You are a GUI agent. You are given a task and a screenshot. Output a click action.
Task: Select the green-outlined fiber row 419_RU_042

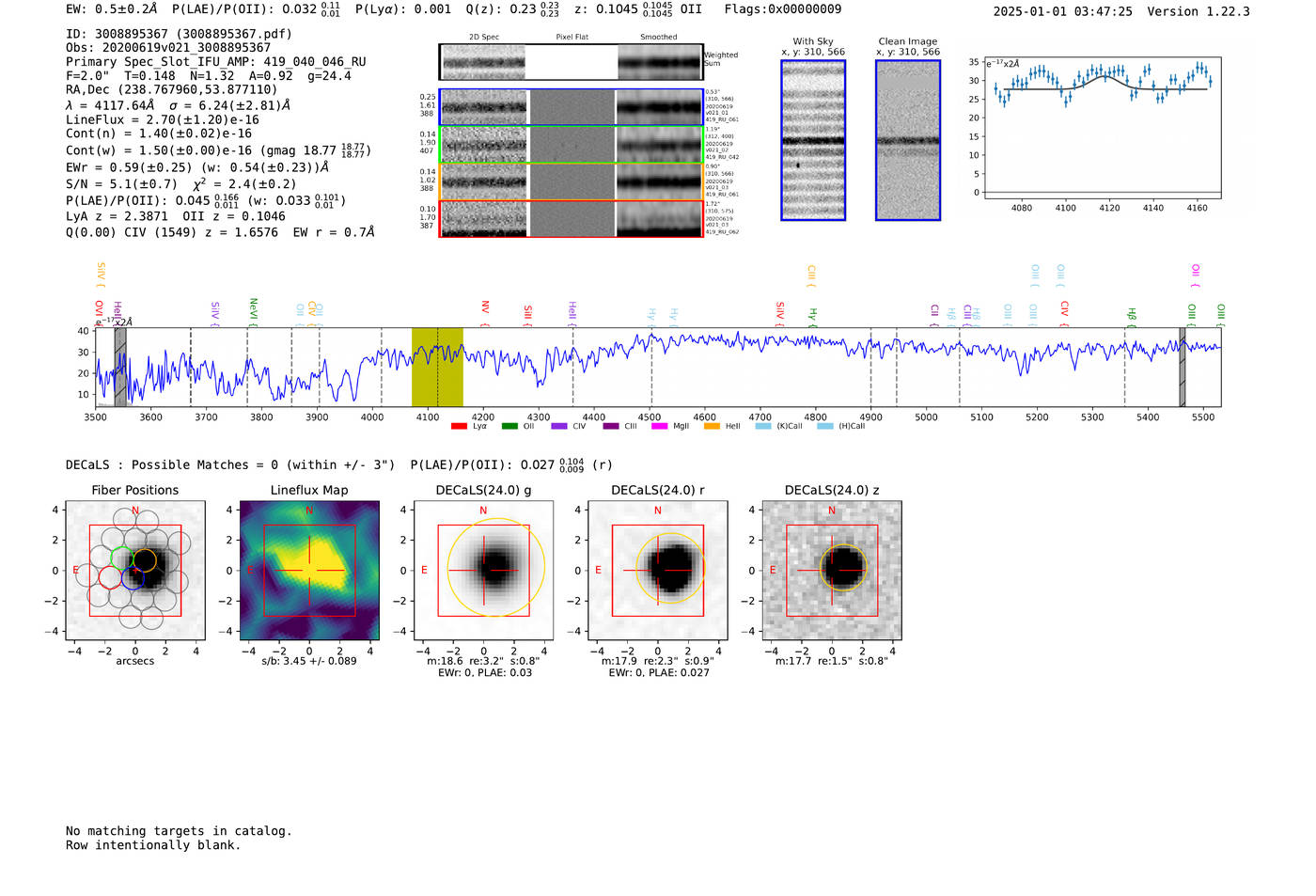pos(572,145)
